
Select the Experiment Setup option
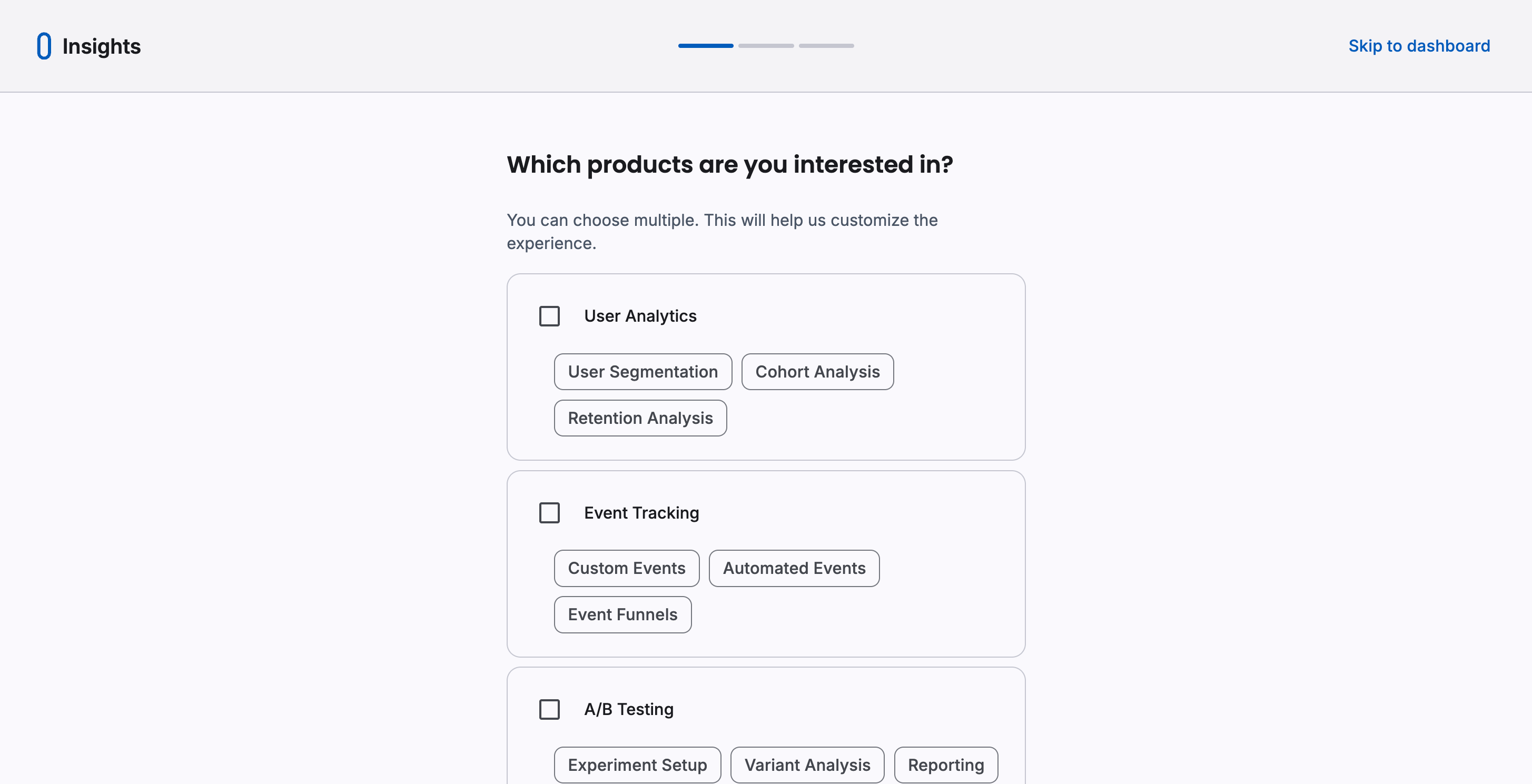click(637, 765)
